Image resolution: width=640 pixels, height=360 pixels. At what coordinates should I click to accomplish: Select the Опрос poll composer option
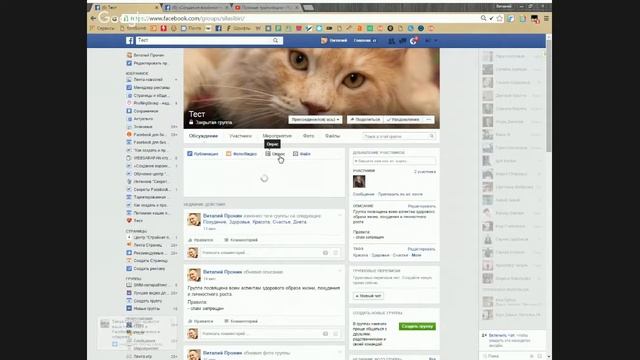point(275,154)
